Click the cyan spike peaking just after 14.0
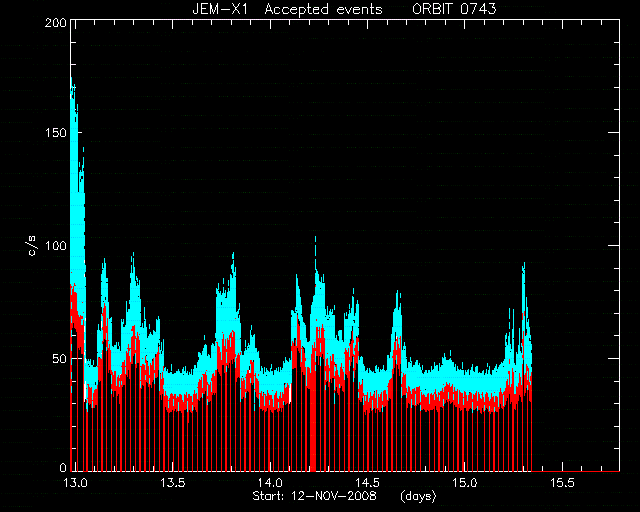This screenshot has width=640, height=512. tap(316, 241)
